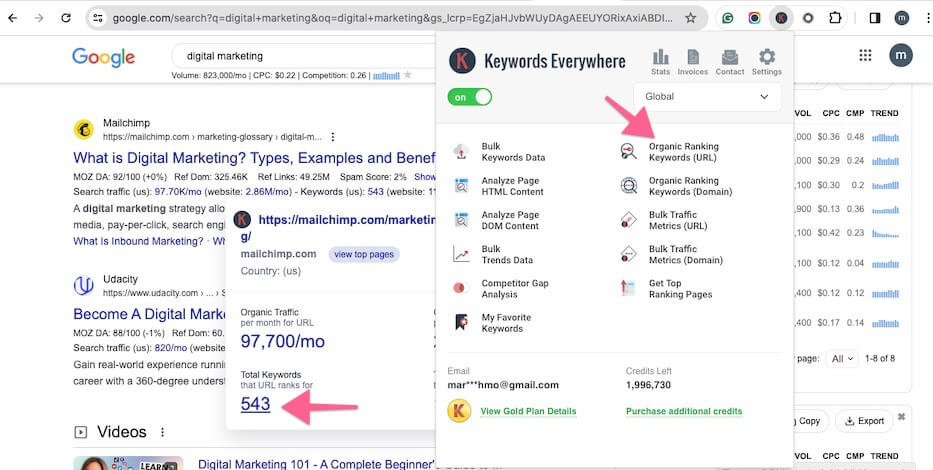
Task: Open 'What Is Inbound Marketing?' sitelink
Action: click(x=138, y=241)
